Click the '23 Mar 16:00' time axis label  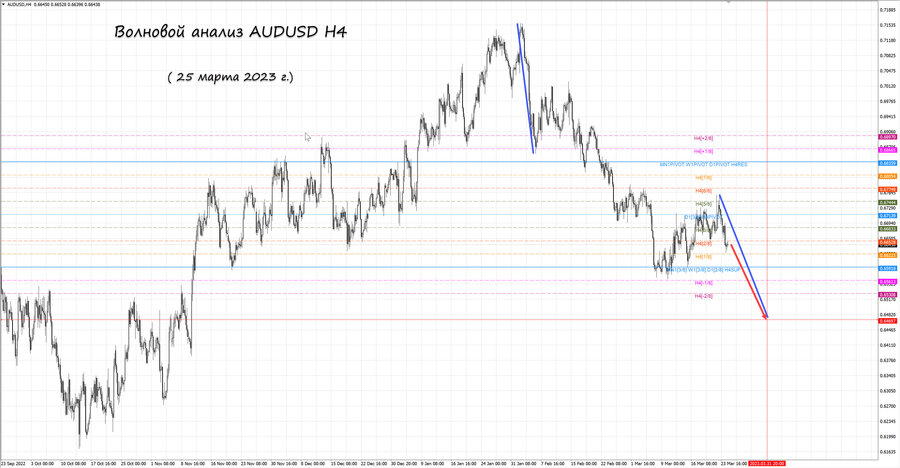[x=734, y=463]
